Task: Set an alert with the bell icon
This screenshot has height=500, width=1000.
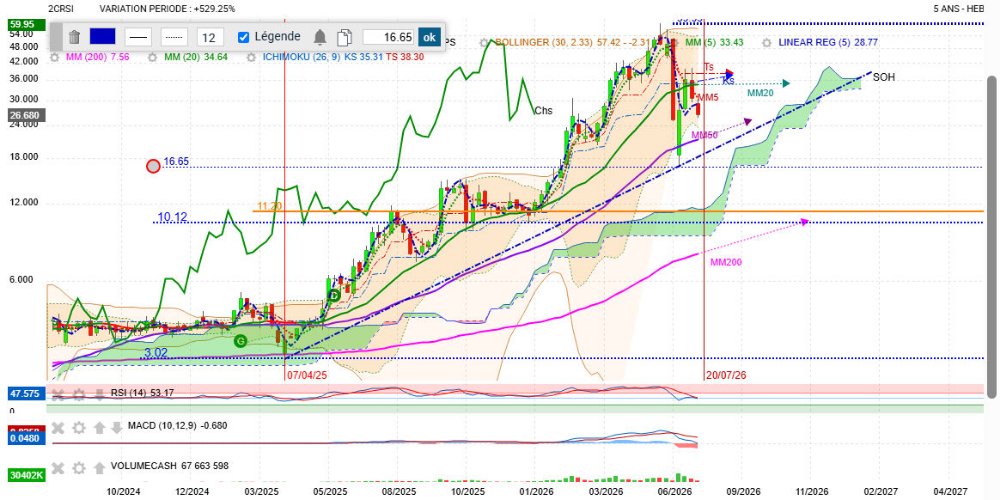Action: tap(320, 37)
